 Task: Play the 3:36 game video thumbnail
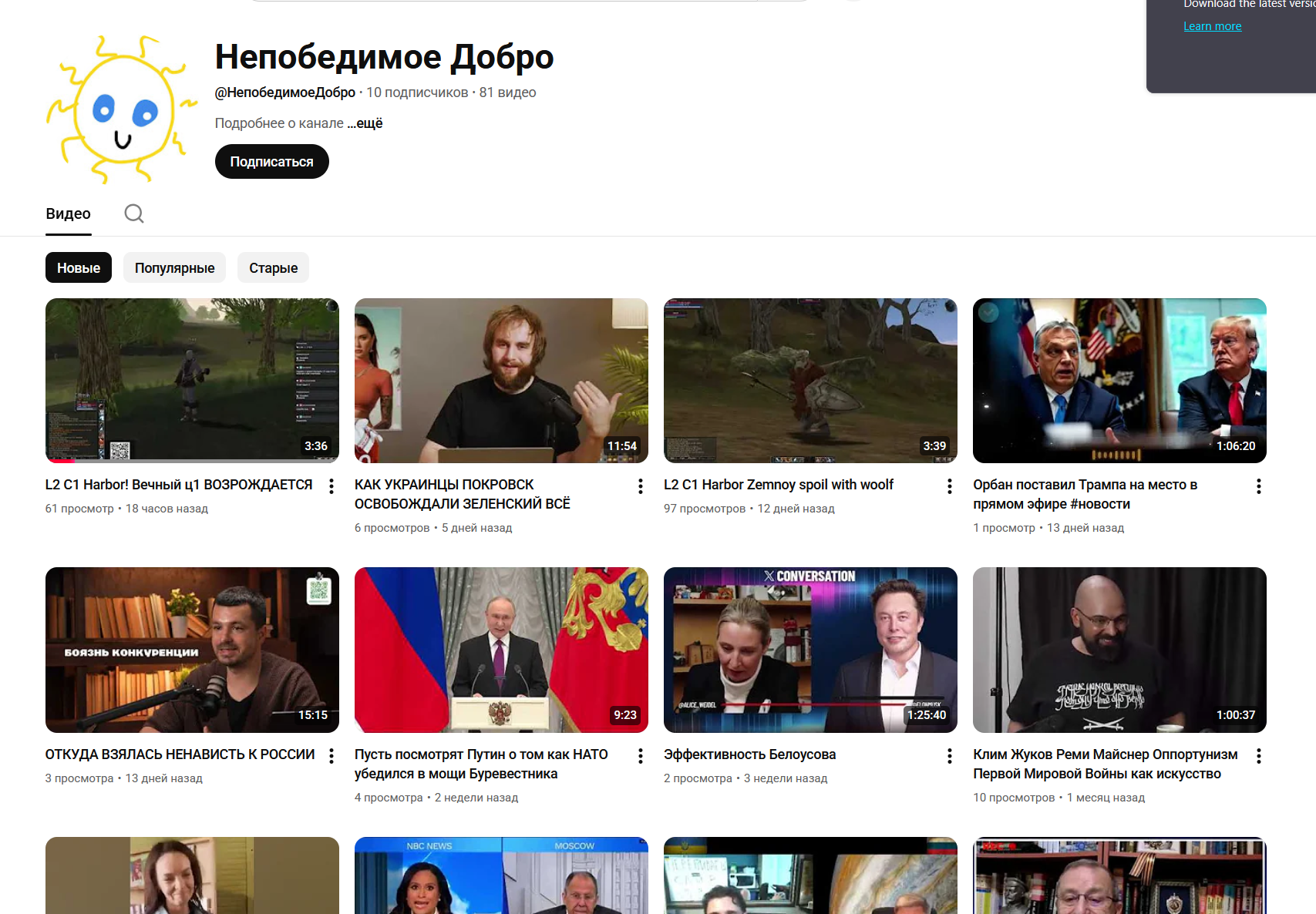(x=192, y=381)
